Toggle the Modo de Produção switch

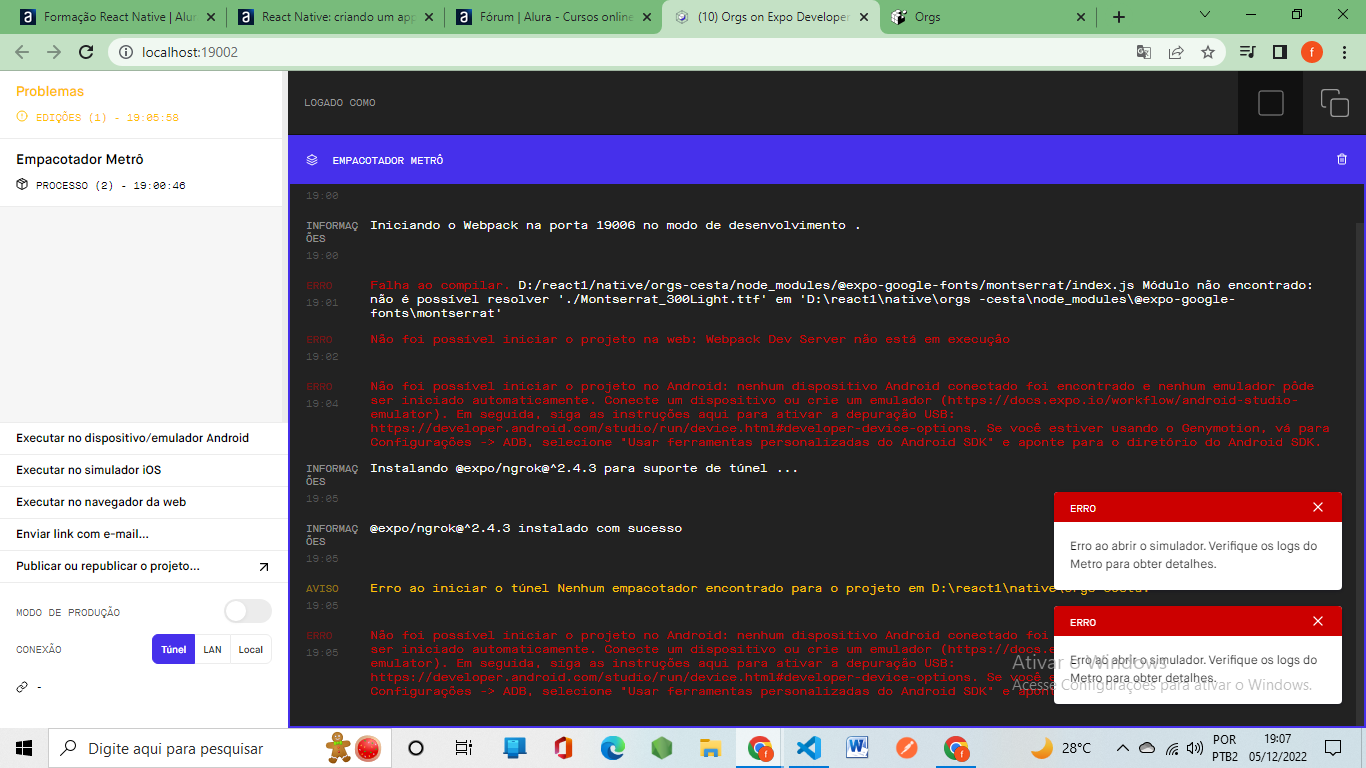[248, 611]
